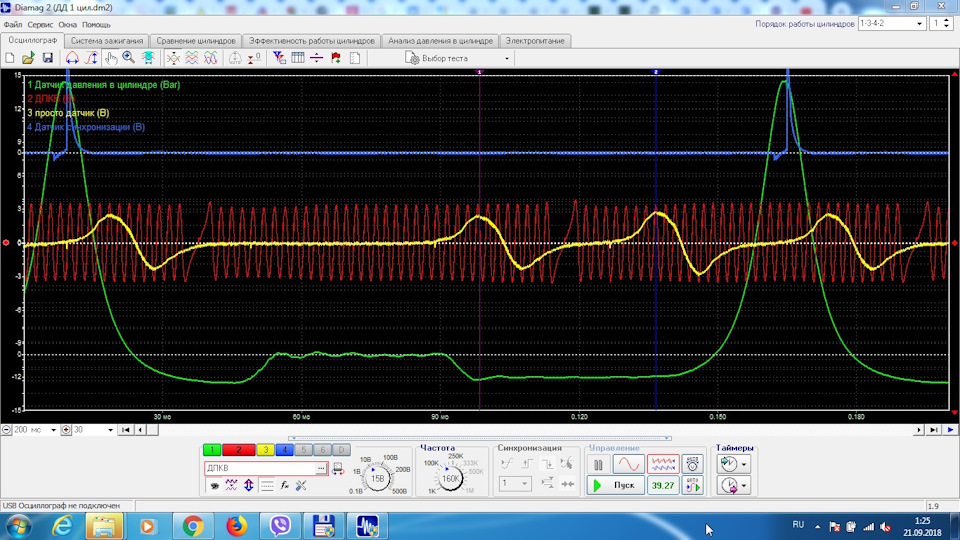Switch to Электропитание tab
Image resolution: width=960 pixels, height=540 pixels.
click(535, 41)
